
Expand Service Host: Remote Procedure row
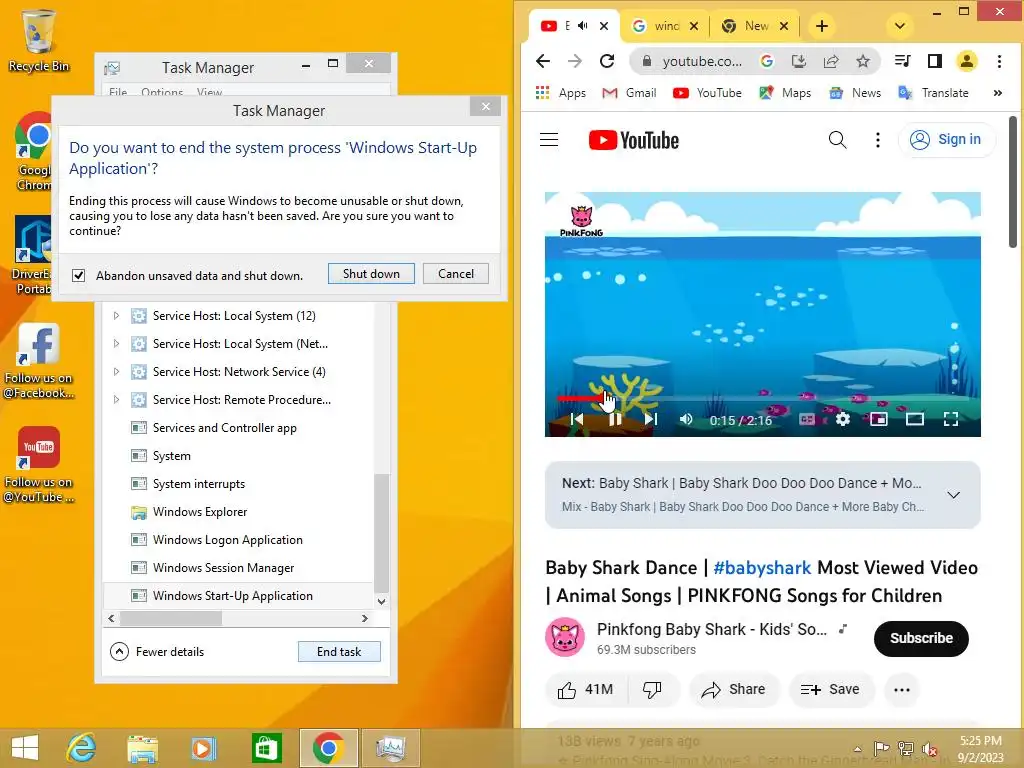coord(116,400)
